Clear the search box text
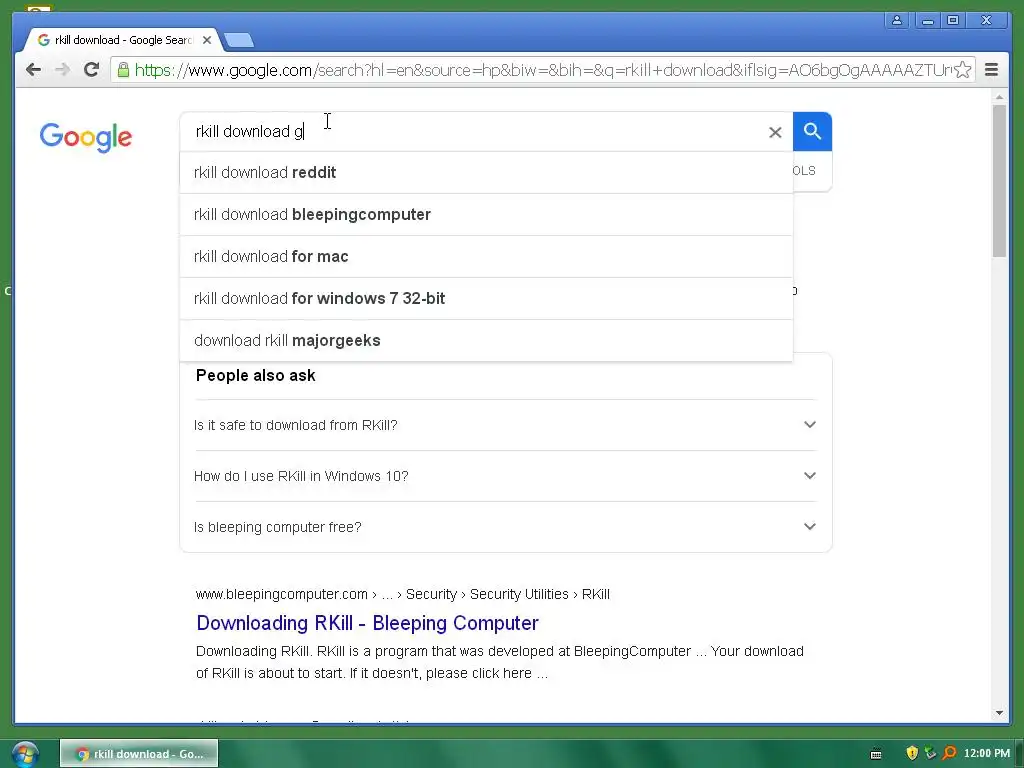Image resolution: width=1024 pixels, height=768 pixels. 775,133
